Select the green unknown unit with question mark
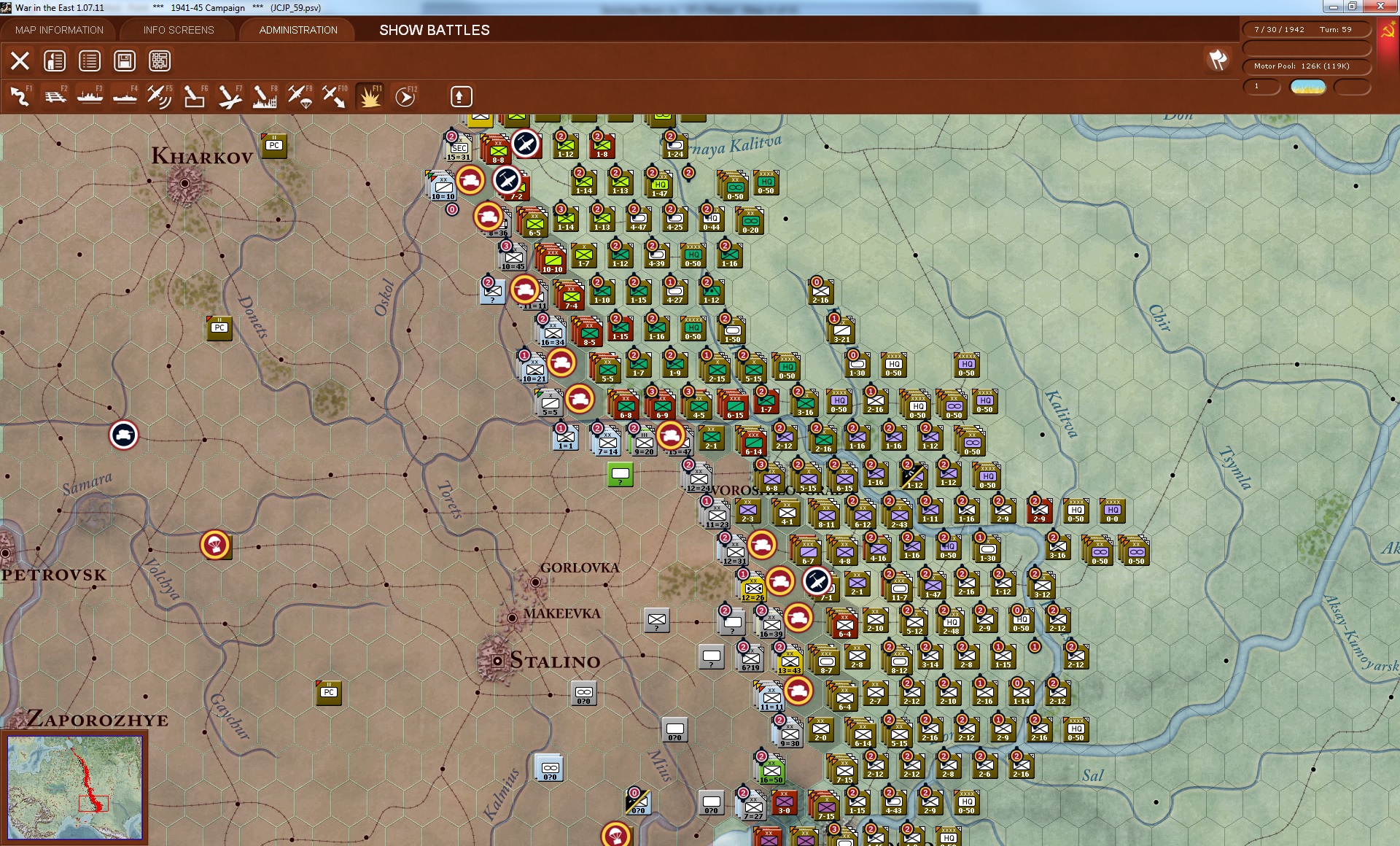 coord(621,475)
